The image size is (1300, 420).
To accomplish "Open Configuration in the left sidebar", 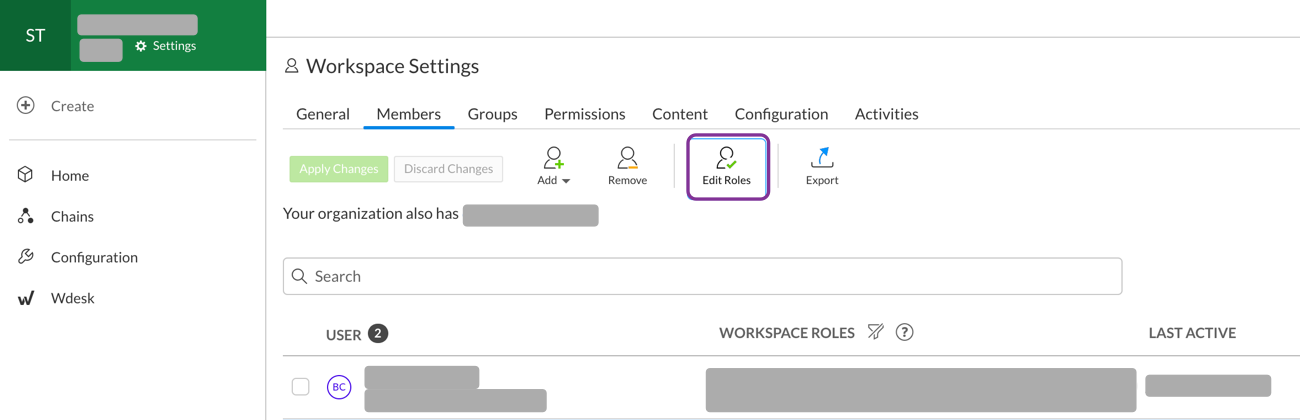I will coord(94,257).
